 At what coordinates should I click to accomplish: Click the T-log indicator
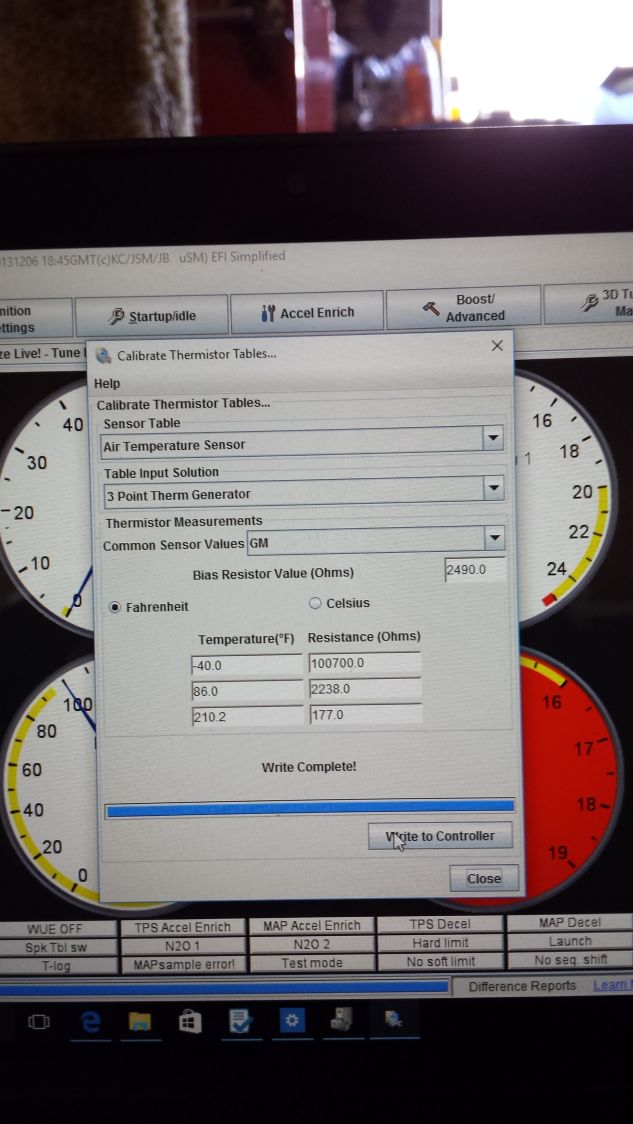click(x=57, y=966)
